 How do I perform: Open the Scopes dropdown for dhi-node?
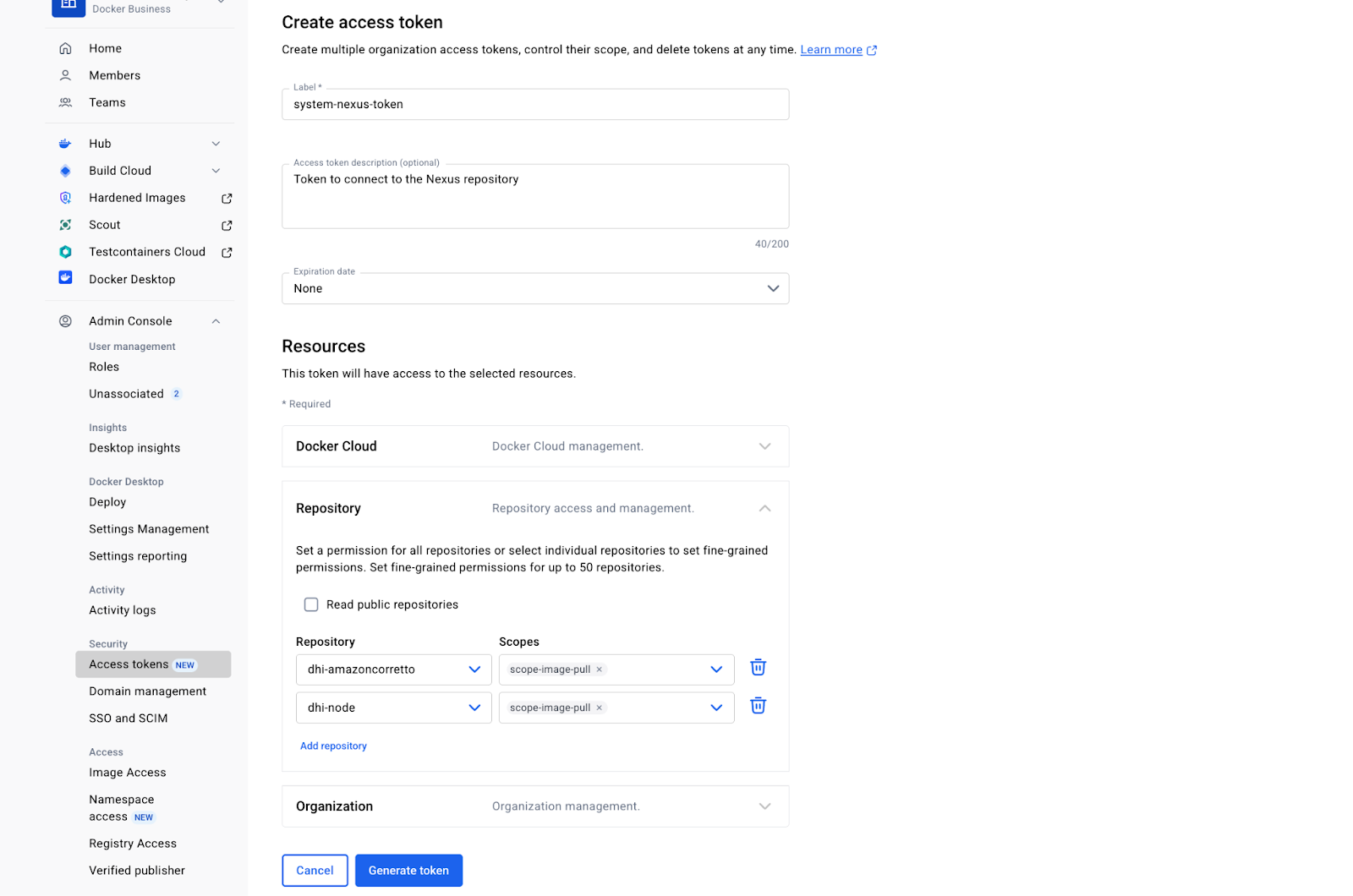715,708
